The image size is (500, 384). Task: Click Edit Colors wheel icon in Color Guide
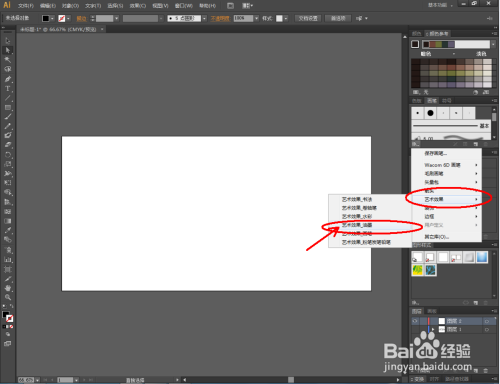pyautogui.click(x=476, y=92)
